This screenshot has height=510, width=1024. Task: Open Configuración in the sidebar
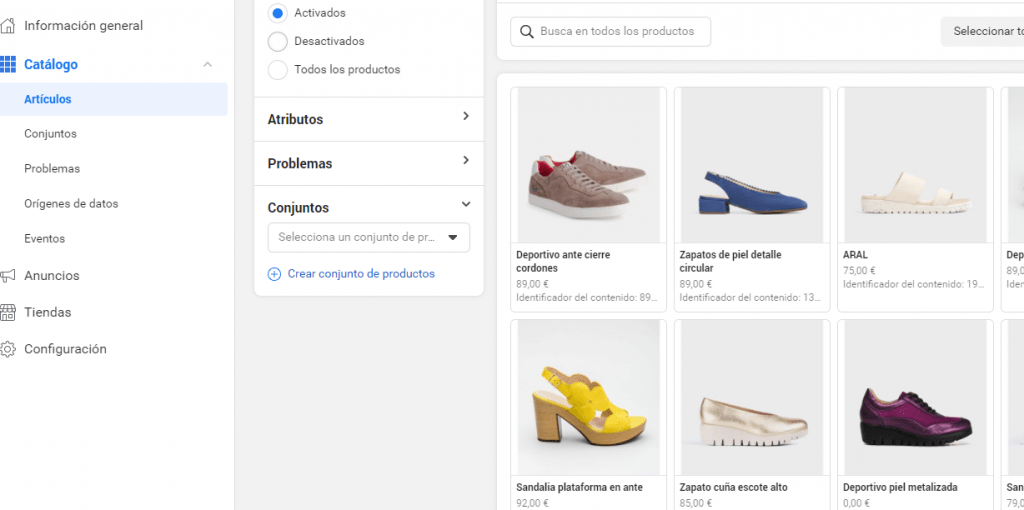(x=65, y=349)
